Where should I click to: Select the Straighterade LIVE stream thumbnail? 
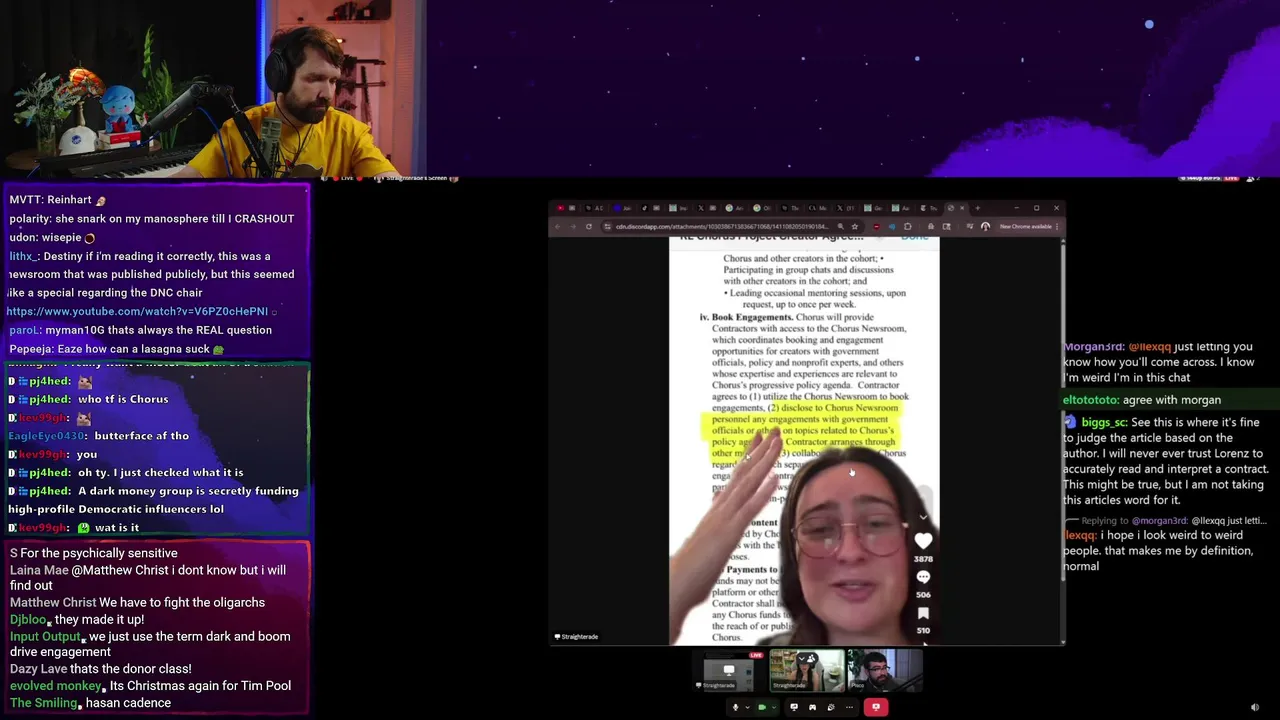pos(729,671)
